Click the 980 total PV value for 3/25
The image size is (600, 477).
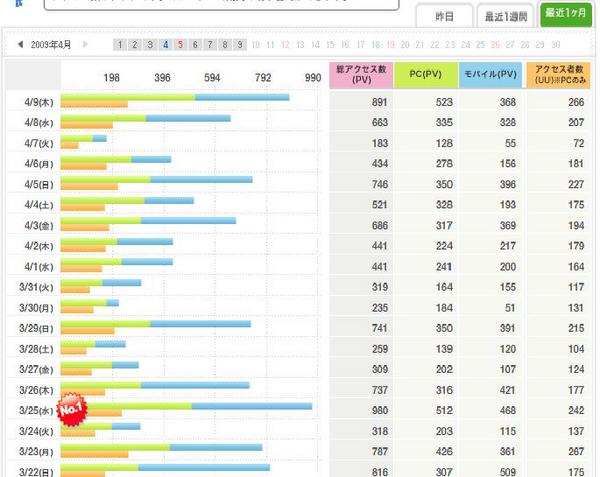click(380, 410)
